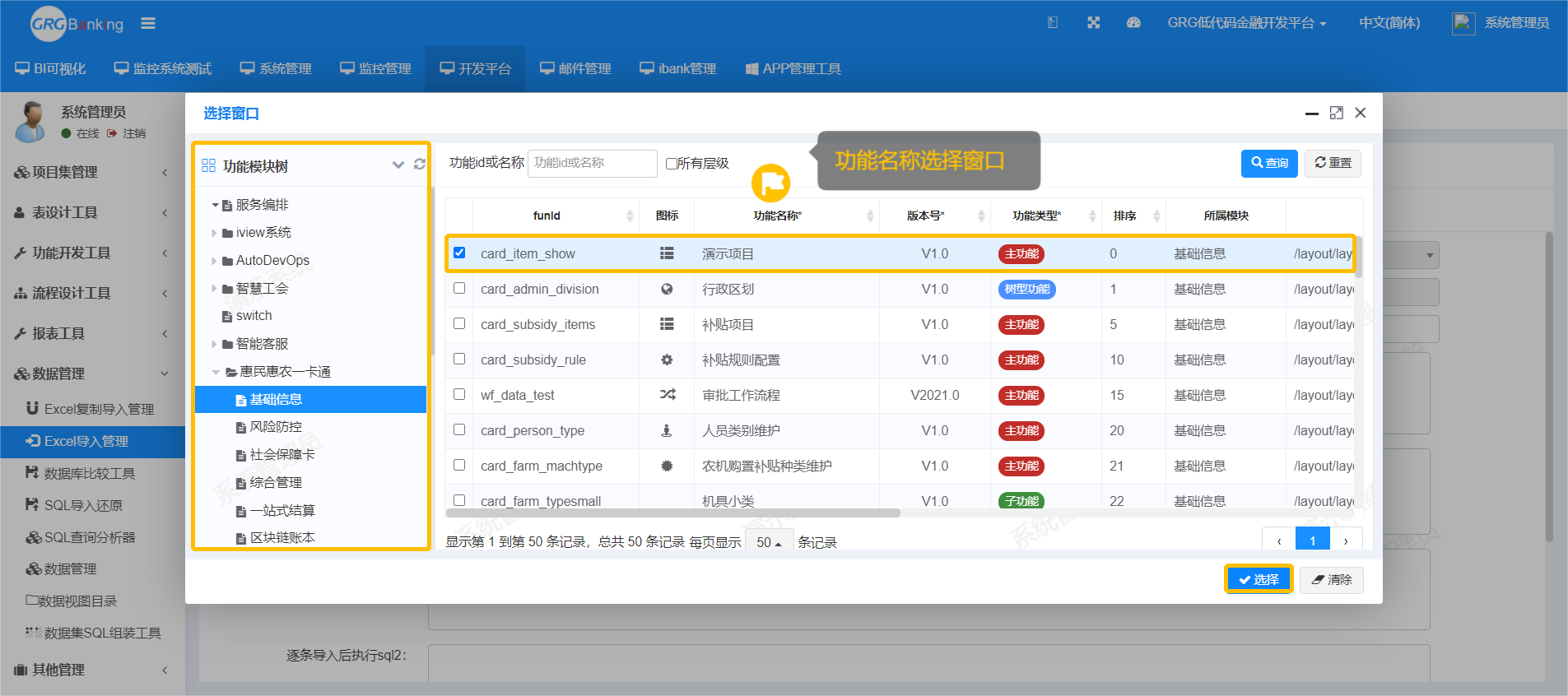This screenshot has height=696, width=1568.
Task: Click the logout icon beside 注销
Action: tap(112, 133)
